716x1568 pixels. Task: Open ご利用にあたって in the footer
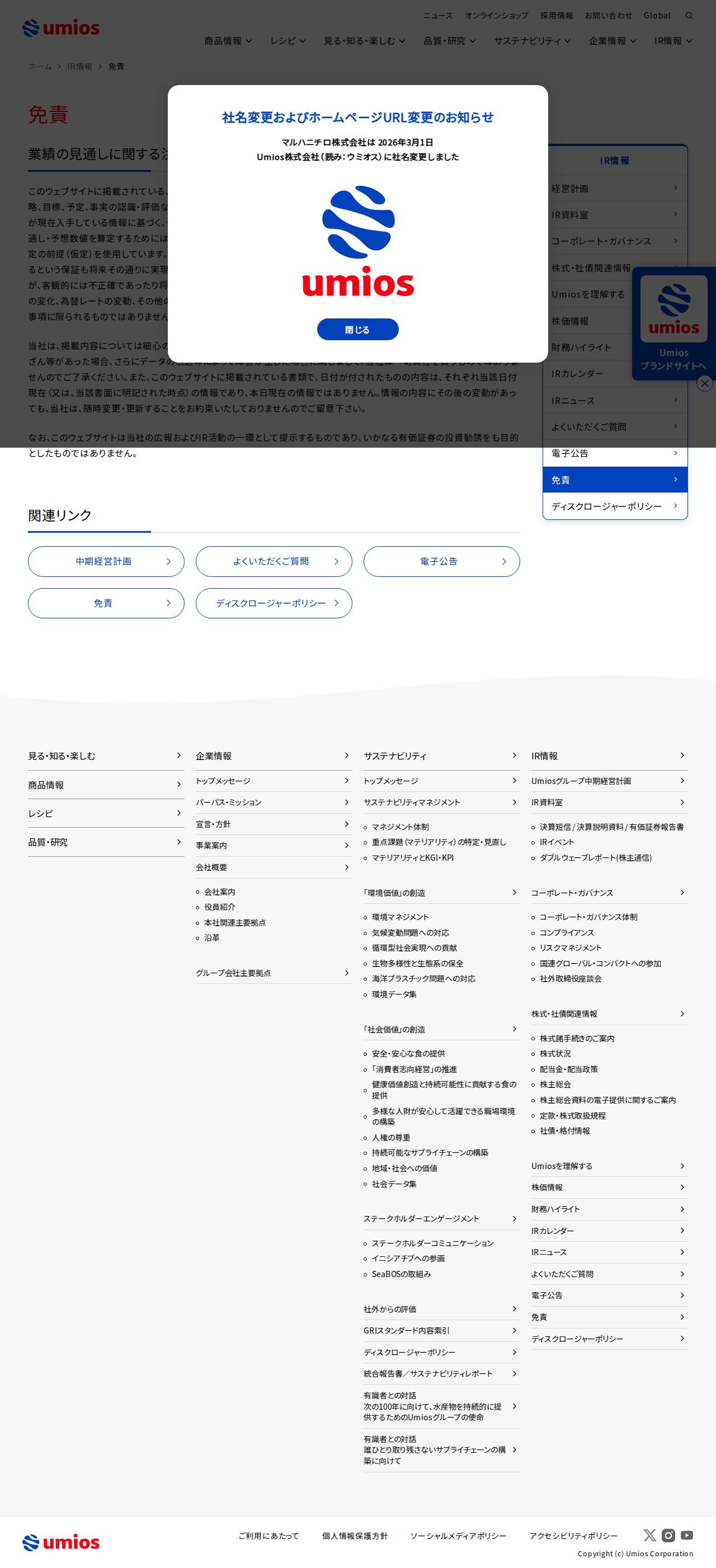point(269,1536)
